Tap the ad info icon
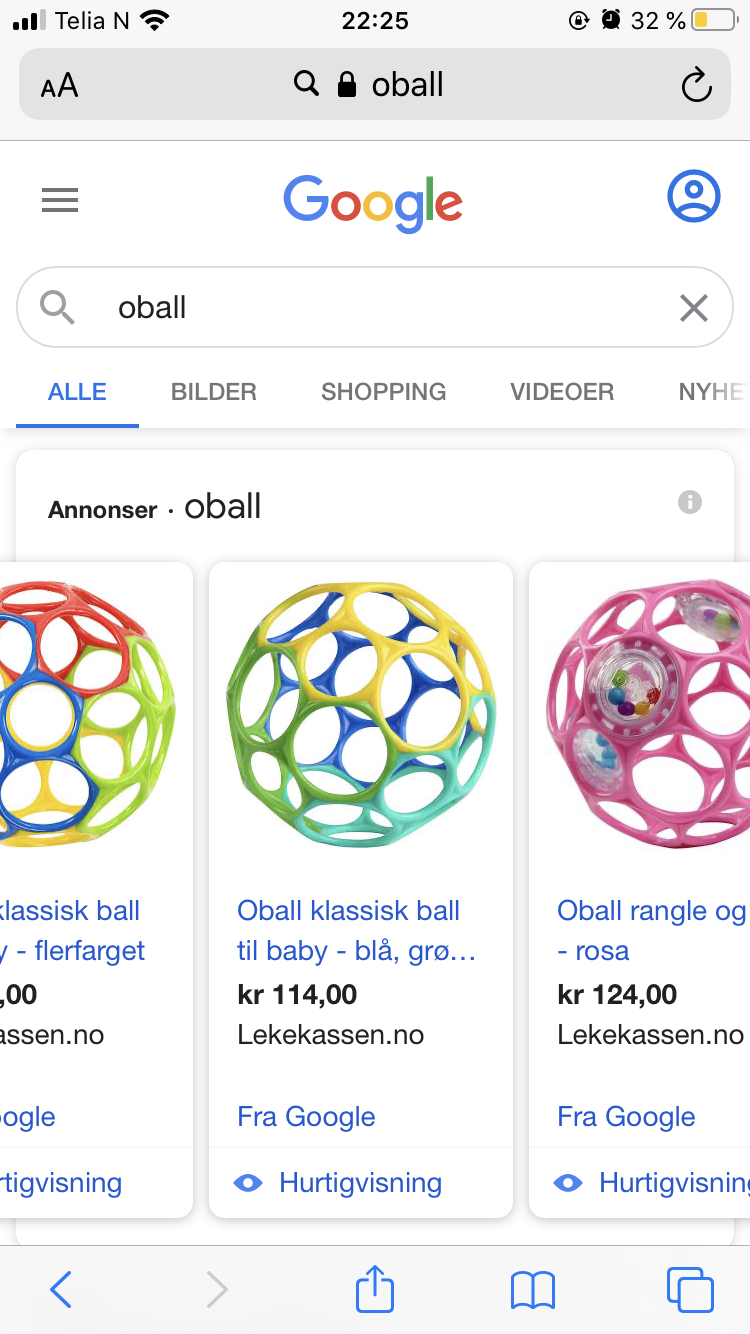750x1334 pixels. tap(690, 502)
